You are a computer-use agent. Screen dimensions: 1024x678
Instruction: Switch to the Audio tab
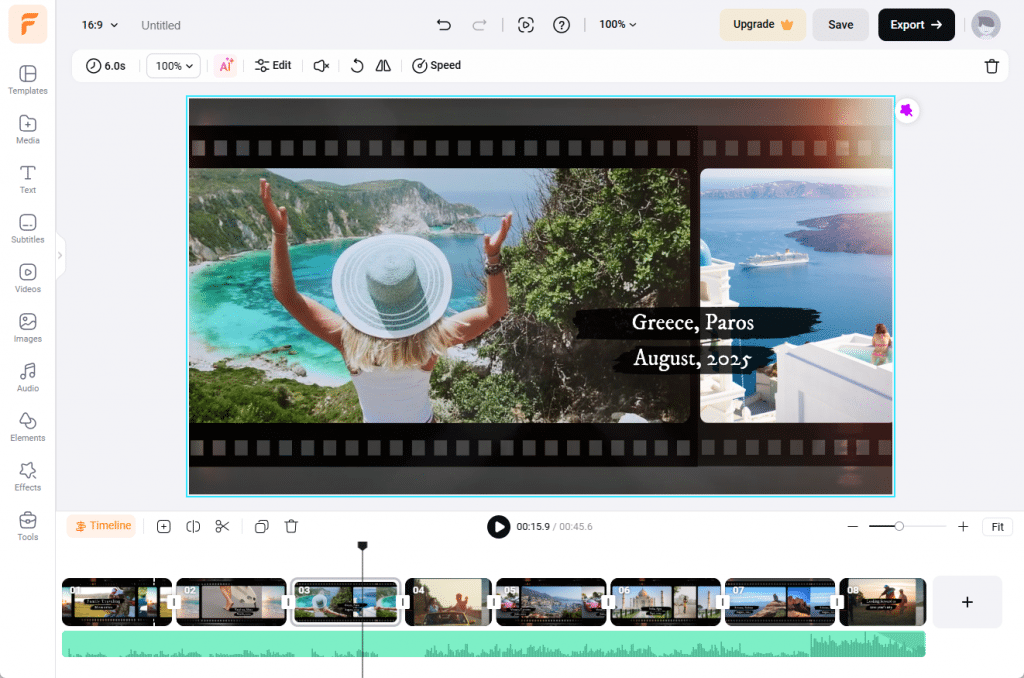coord(28,377)
